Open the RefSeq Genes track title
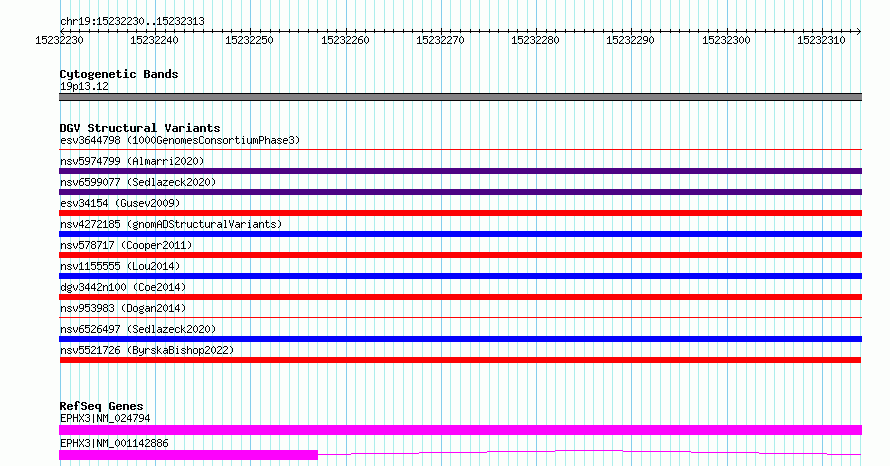 (102, 406)
